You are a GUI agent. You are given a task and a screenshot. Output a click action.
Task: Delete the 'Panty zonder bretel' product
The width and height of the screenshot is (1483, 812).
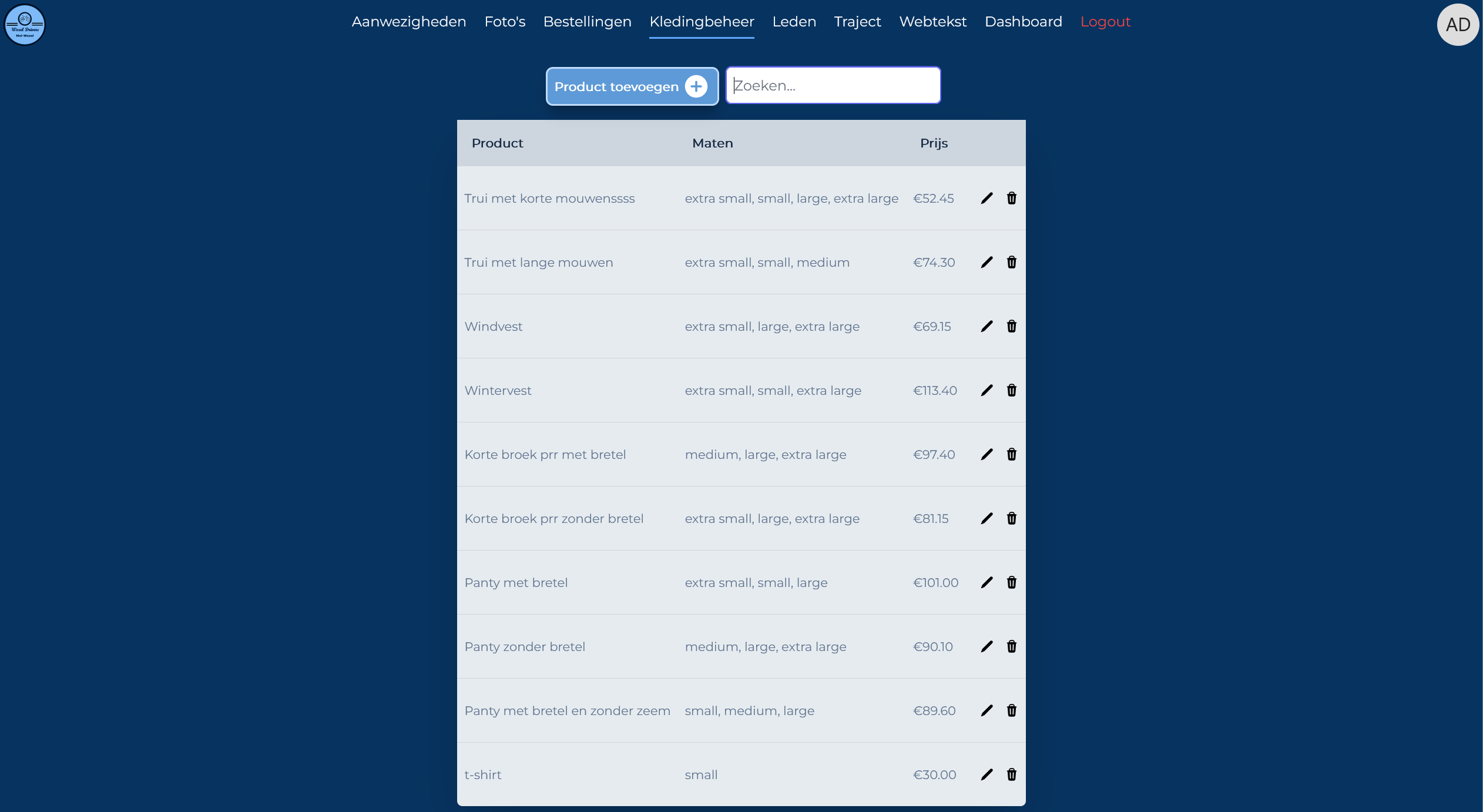click(x=1011, y=646)
